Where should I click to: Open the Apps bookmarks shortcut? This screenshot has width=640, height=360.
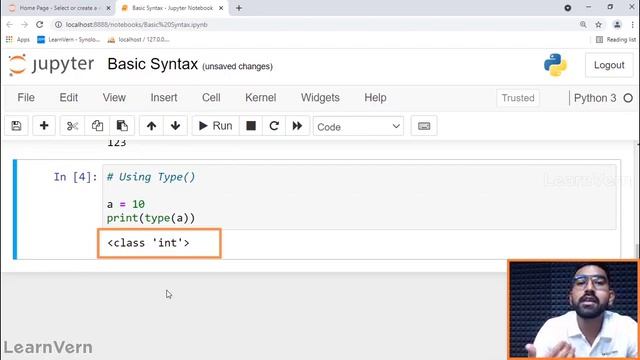coord(18,40)
